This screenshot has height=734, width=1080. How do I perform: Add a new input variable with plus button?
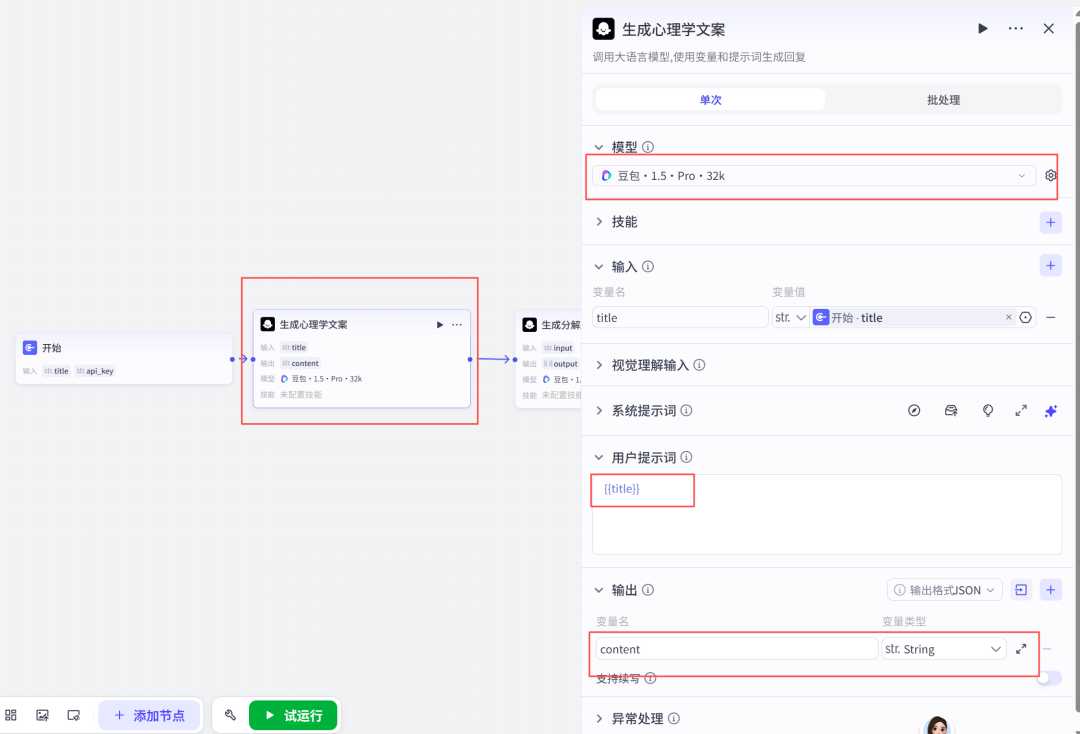click(1050, 265)
